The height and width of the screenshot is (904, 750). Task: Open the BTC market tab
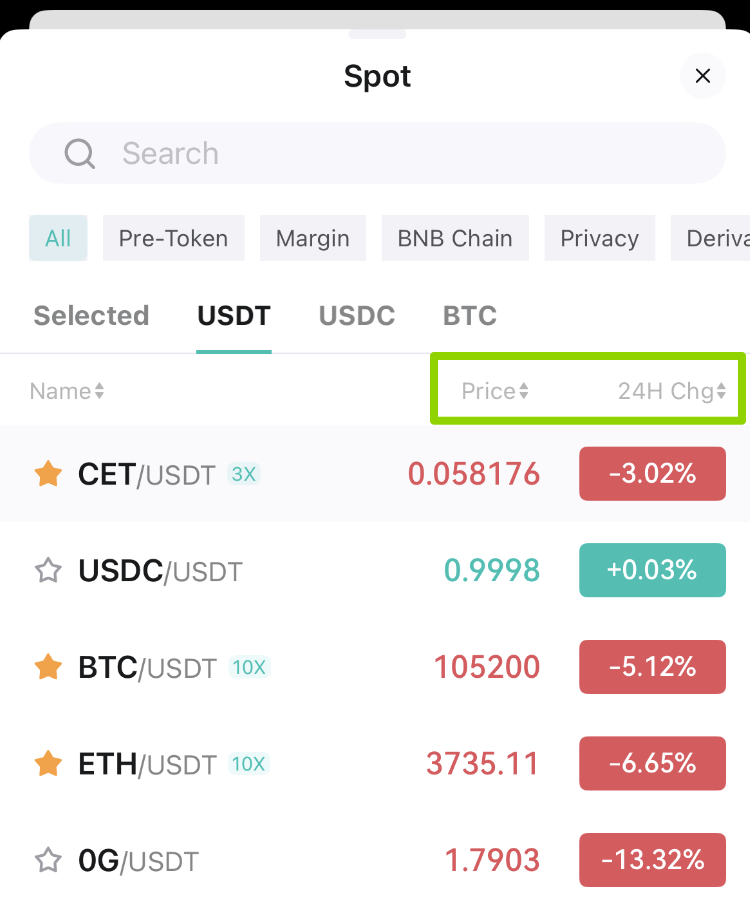(470, 315)
